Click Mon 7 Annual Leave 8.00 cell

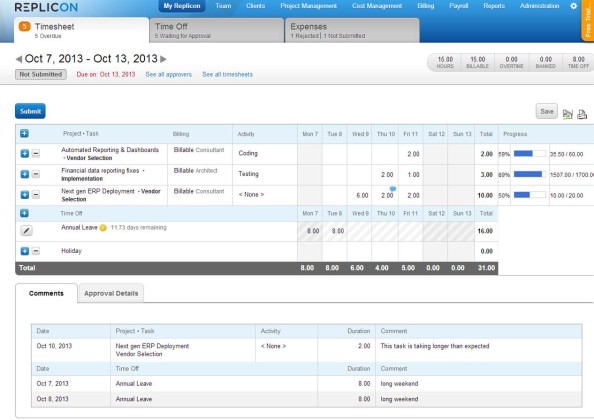click(310, 231)
